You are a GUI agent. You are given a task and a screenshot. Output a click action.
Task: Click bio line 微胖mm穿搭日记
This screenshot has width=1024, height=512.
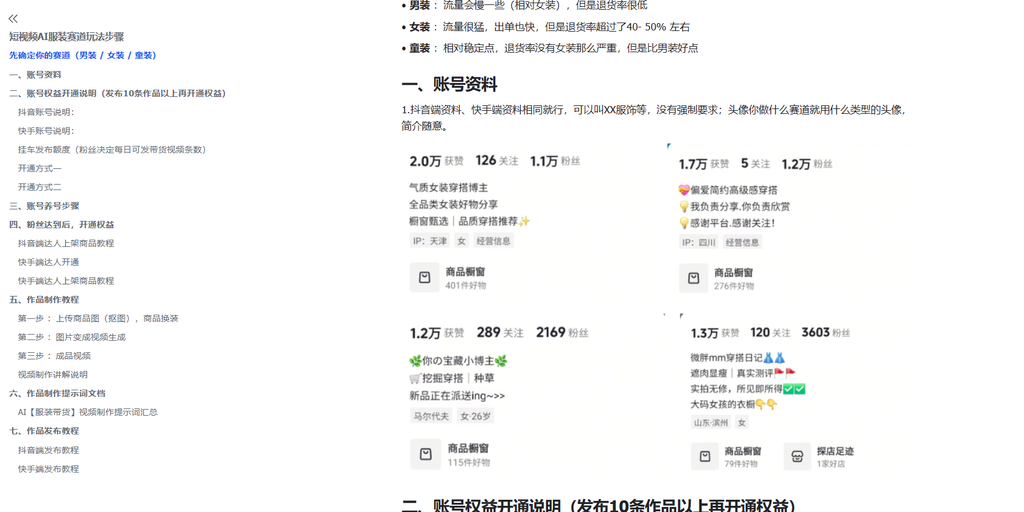point(737,358)
